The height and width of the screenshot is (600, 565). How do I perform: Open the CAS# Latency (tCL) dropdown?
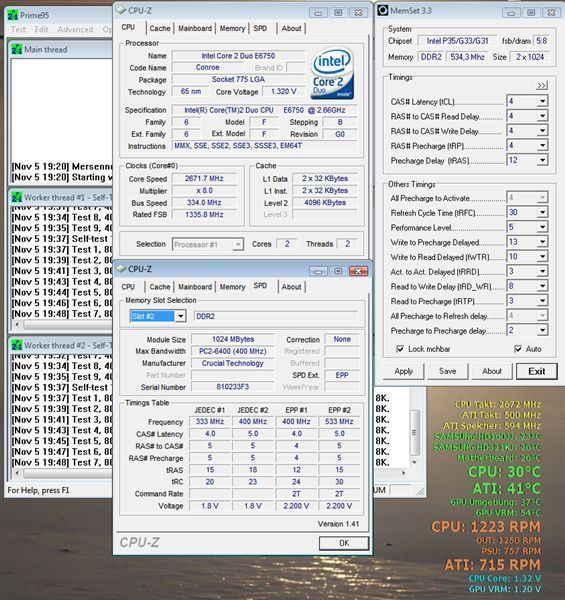click(542, 101)
